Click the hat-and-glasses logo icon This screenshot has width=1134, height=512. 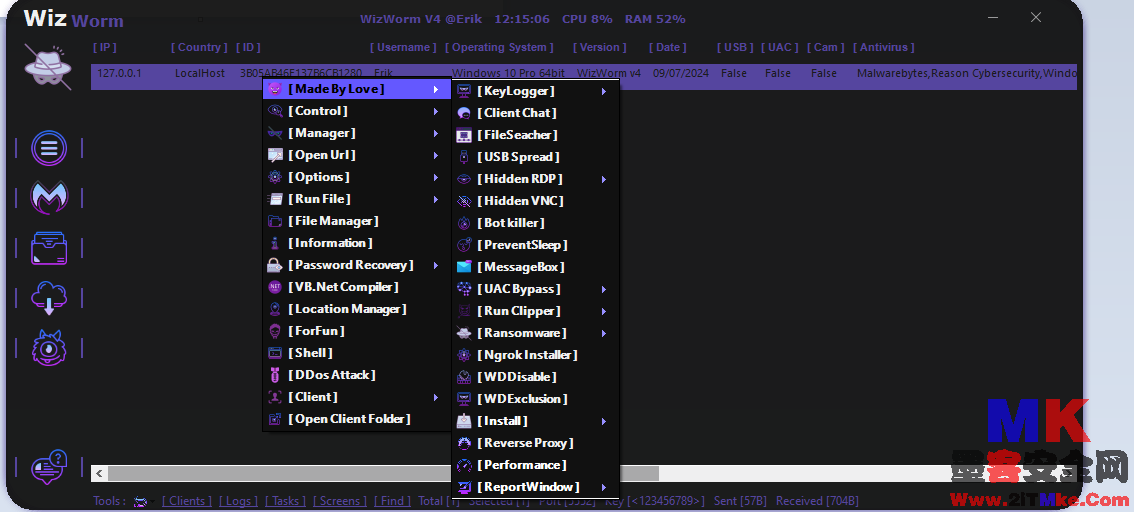pos(48,67)
